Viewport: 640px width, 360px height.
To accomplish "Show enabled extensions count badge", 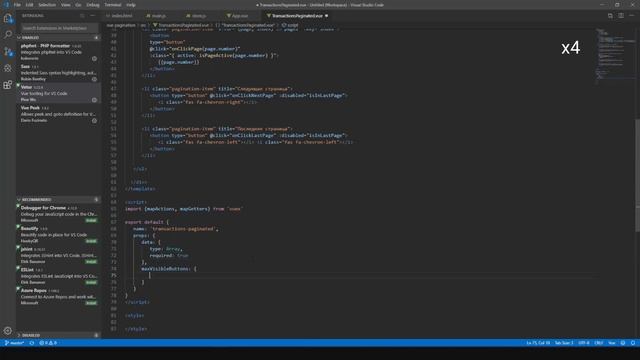I will click(x=96, y=38).
